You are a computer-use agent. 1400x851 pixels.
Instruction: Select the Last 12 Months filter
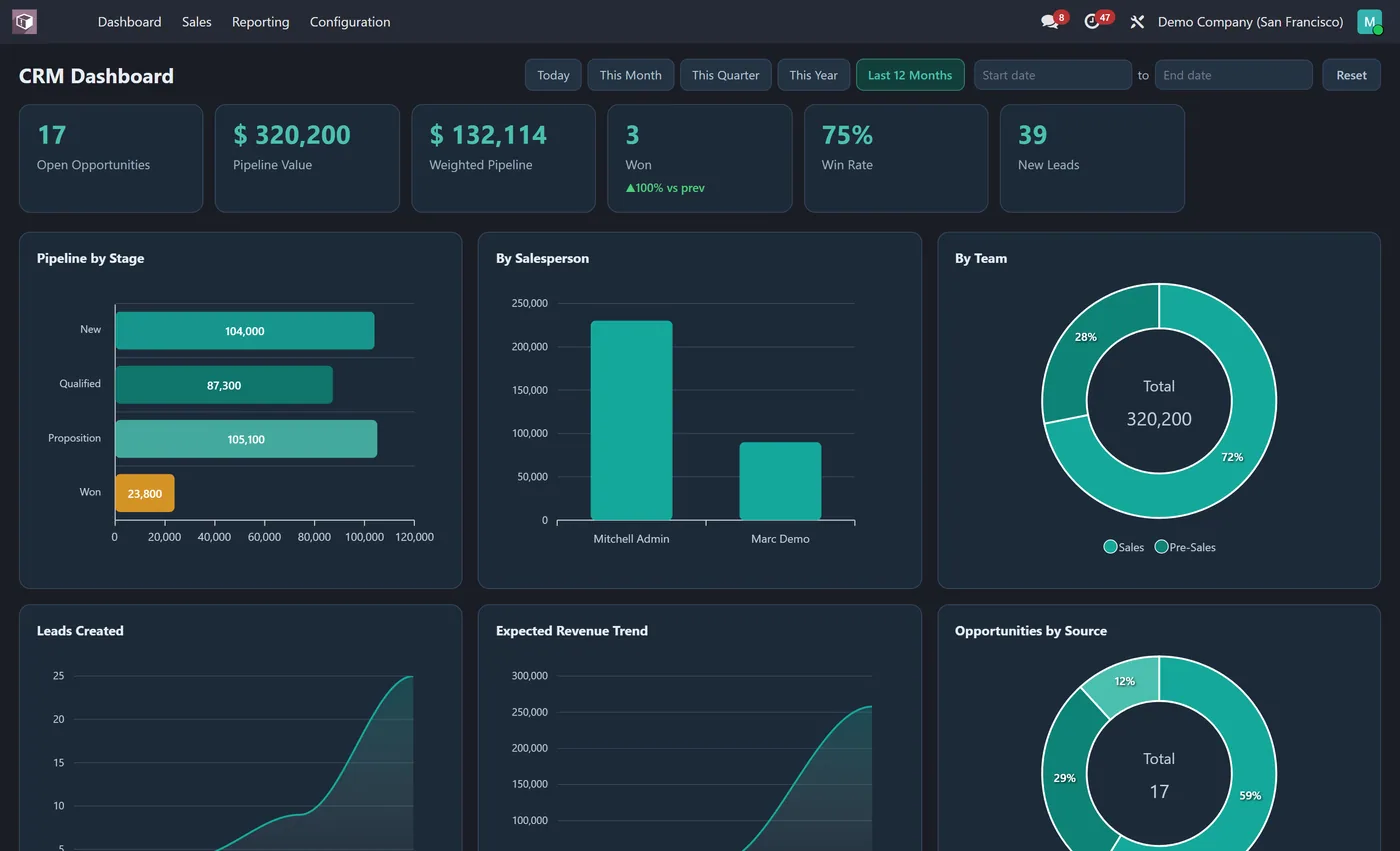point(910,75)
